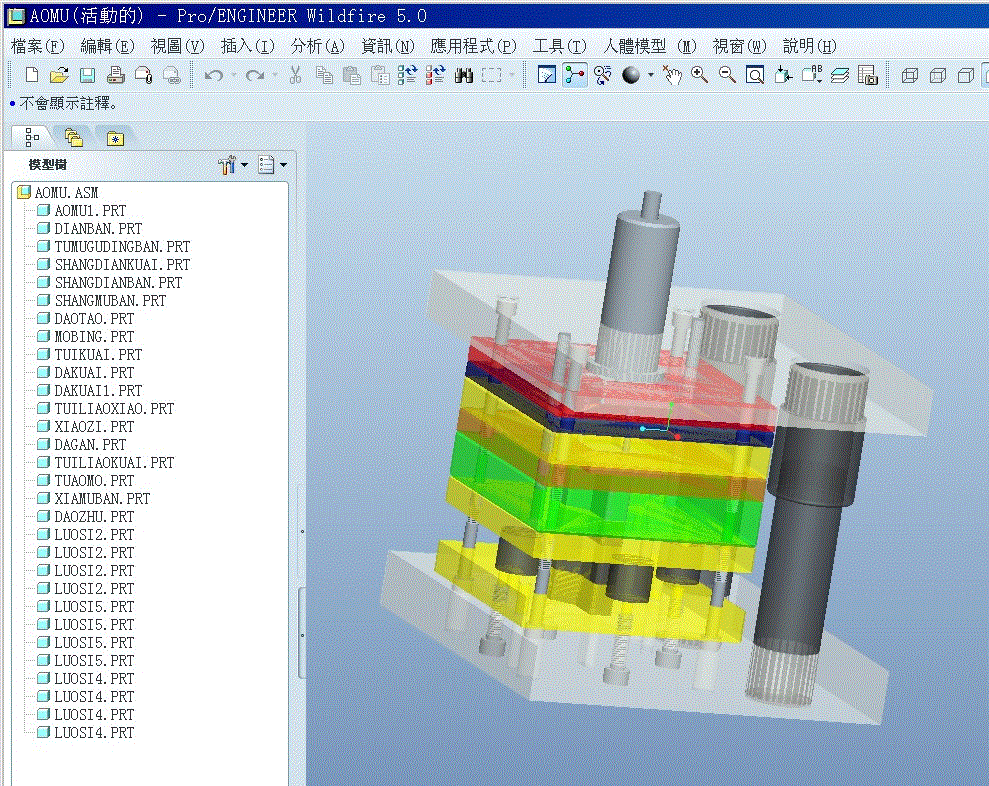Save the model with the floppy icon
This screenshot has width=989, height=786.
(87, 75)
